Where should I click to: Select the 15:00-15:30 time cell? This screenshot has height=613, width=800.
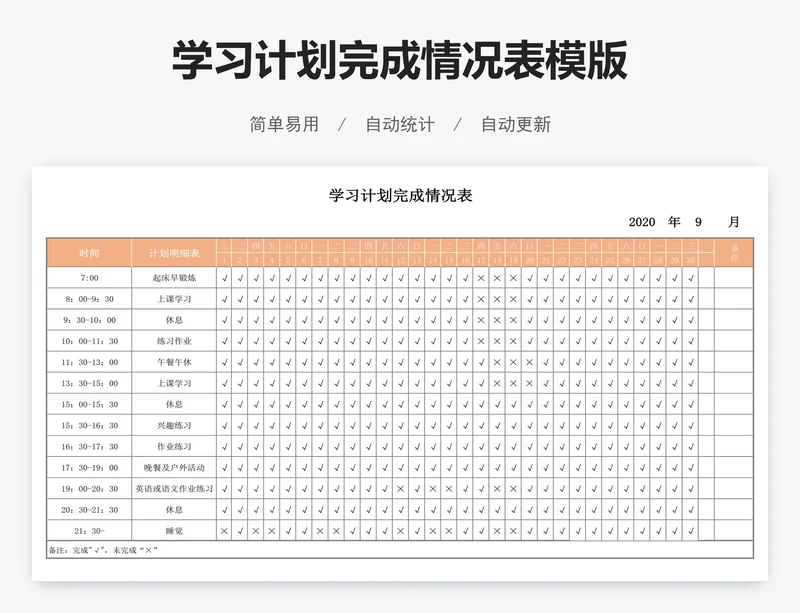[89, 404]
